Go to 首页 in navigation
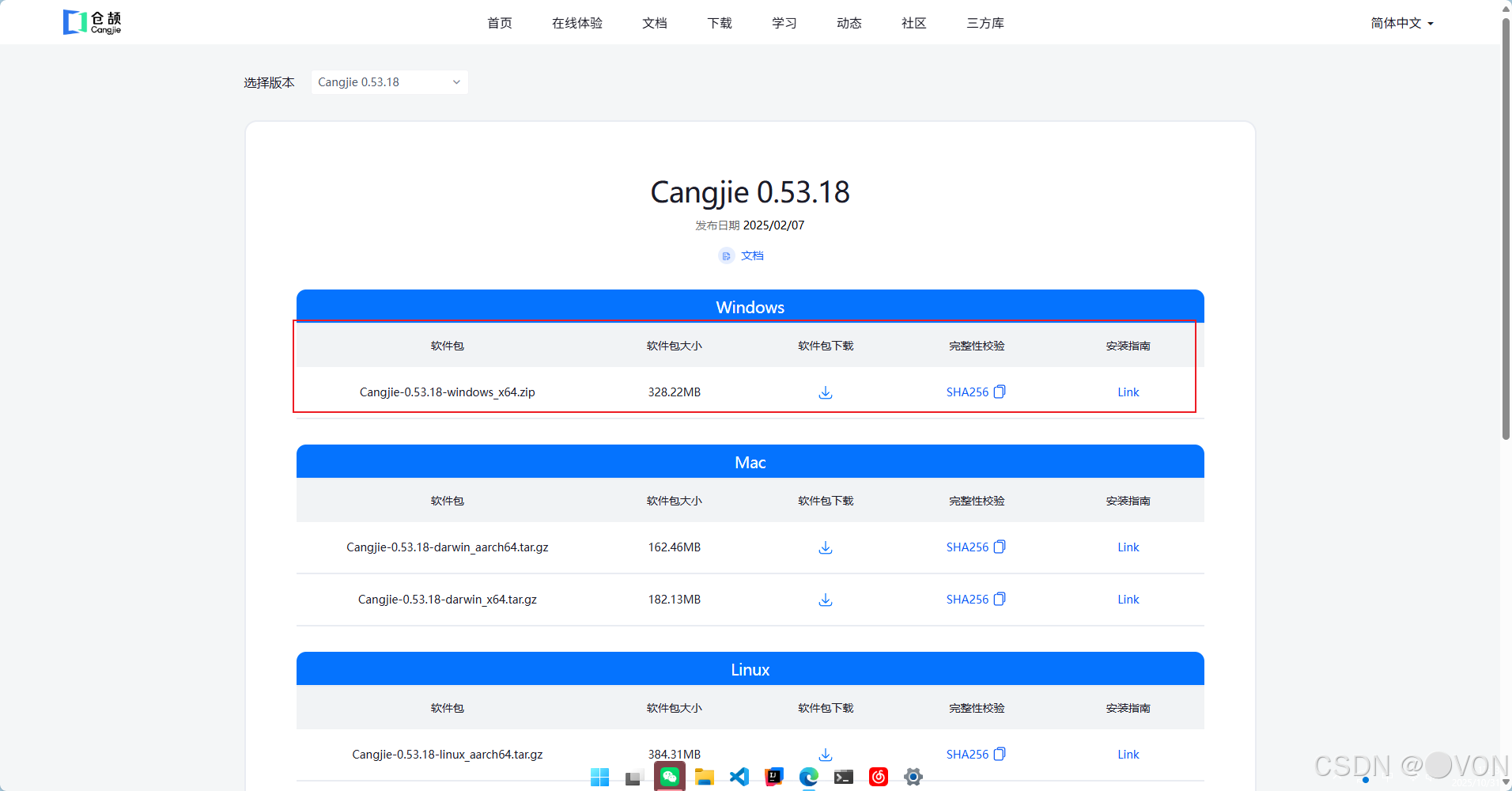 [500, 23]
